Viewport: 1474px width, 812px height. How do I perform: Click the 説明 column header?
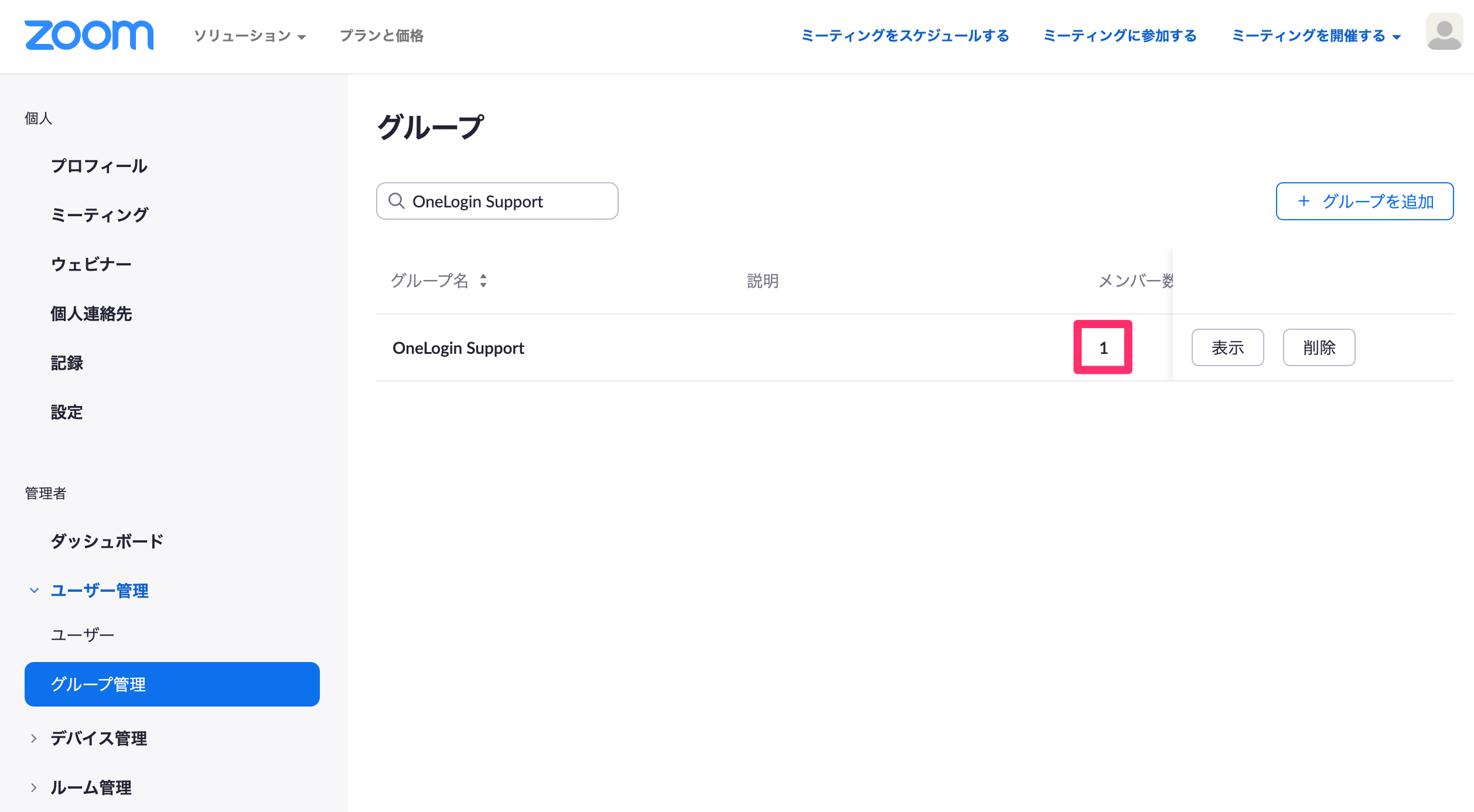pyautogui.click(x=763, y=281)
